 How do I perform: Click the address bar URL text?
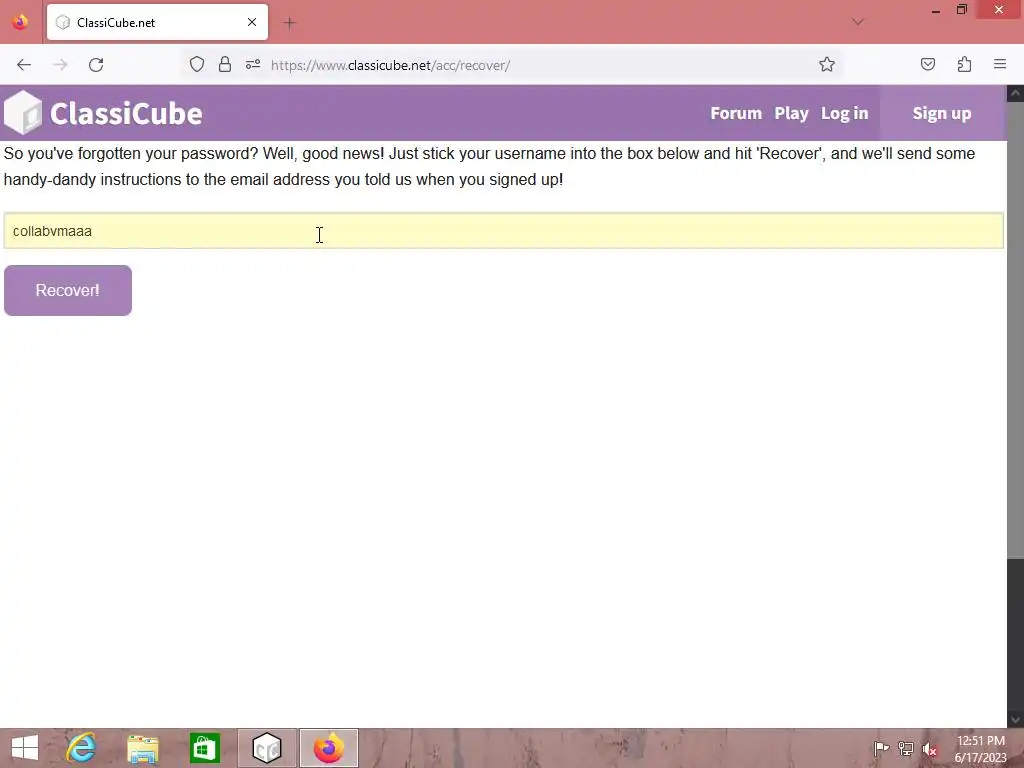point(390,65)
